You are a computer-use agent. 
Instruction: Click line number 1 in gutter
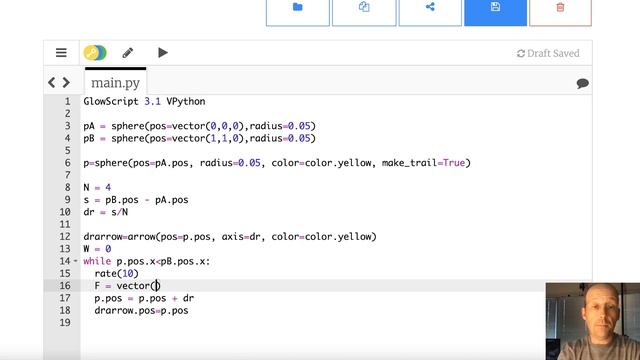tap(67, 101)
